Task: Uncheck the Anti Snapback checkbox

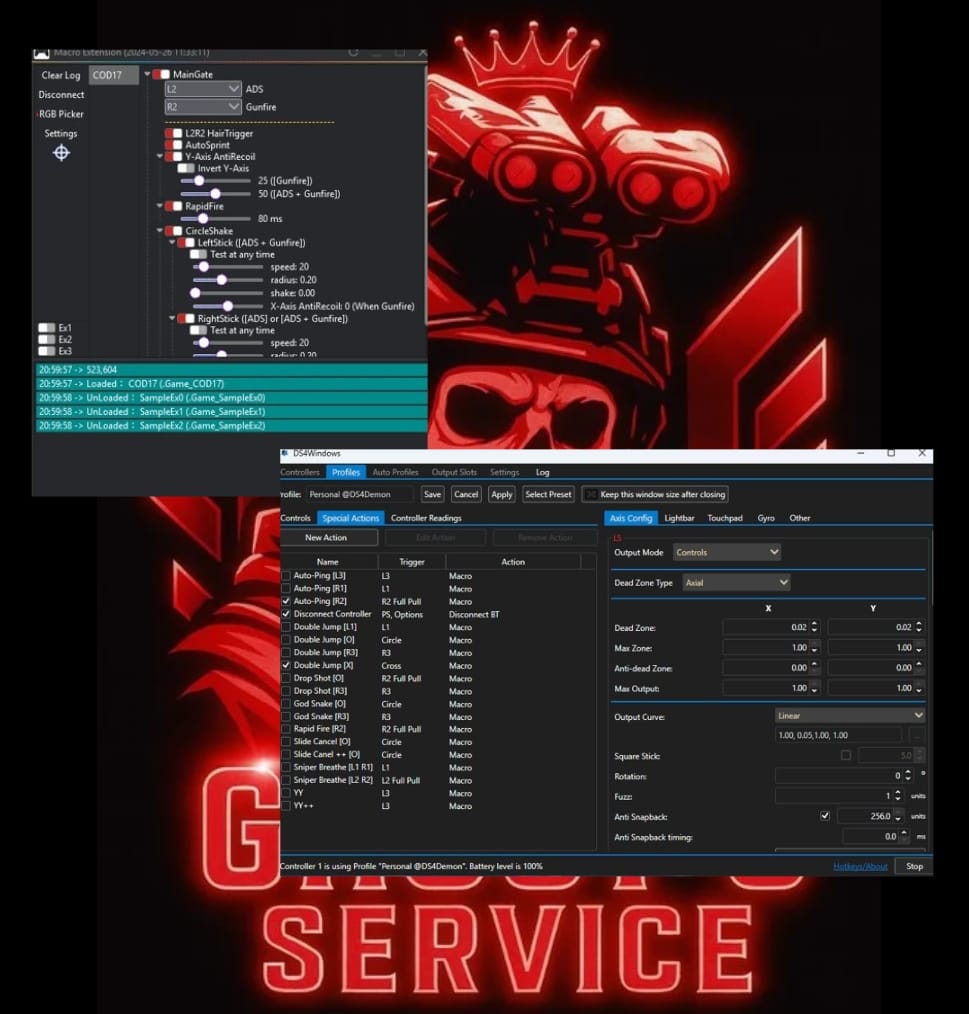Action: coord(825,816)
